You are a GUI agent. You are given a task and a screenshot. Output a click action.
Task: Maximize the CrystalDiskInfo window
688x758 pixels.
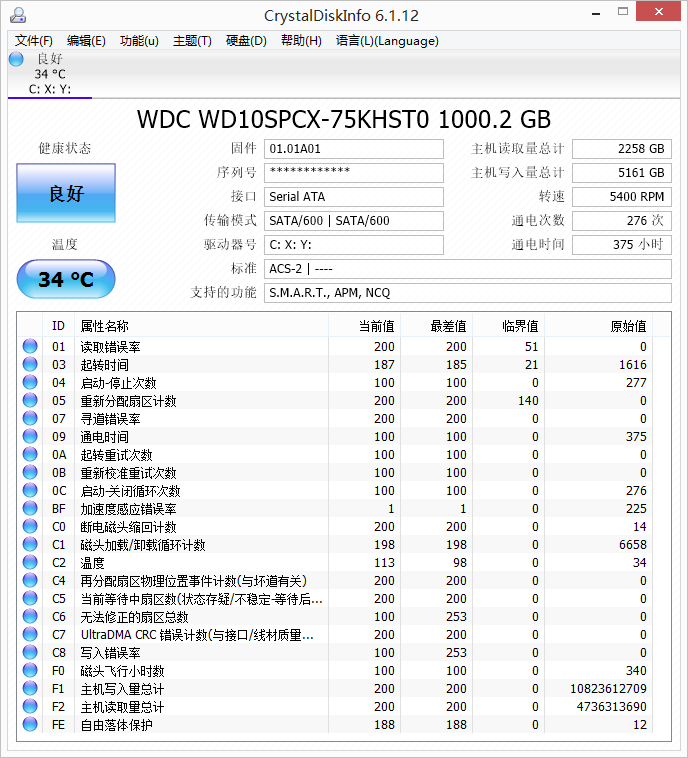(623, 12)
